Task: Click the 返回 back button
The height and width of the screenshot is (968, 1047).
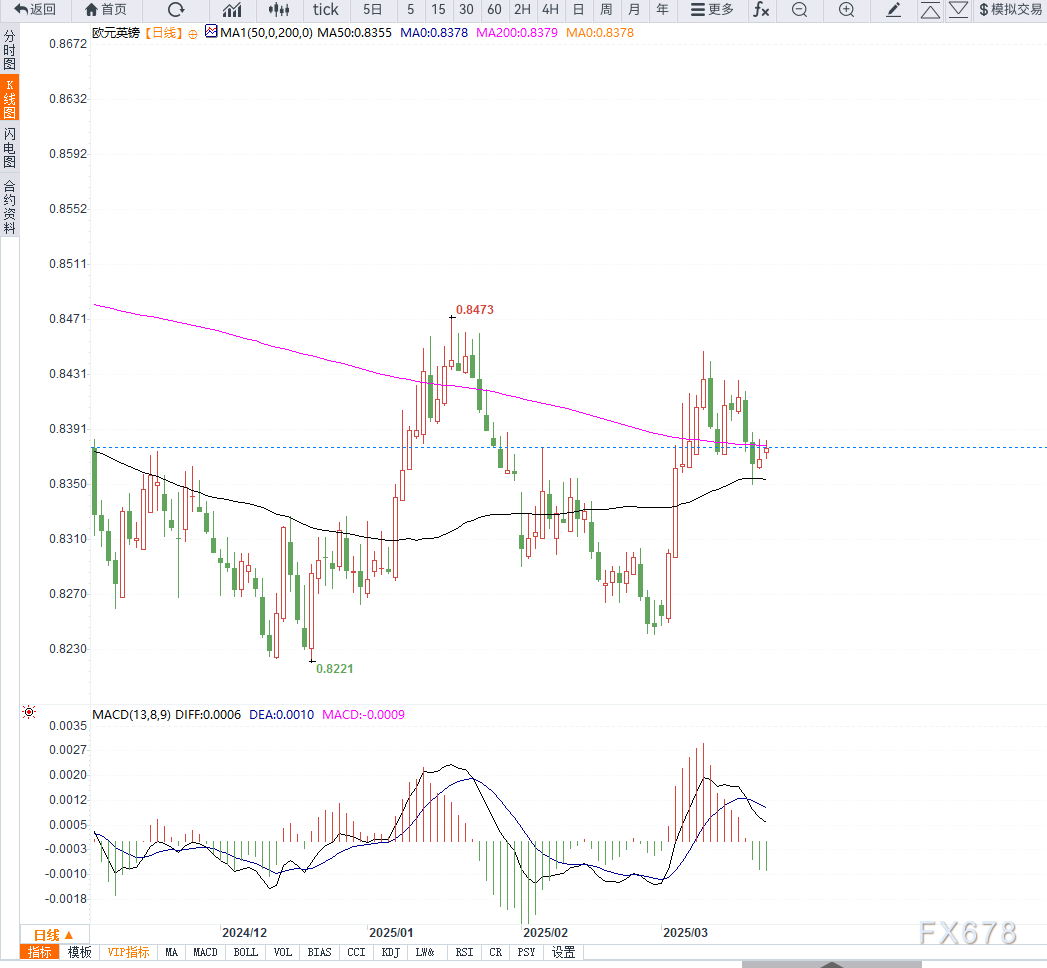Action: pyautogui.click(x=35, y=9)
